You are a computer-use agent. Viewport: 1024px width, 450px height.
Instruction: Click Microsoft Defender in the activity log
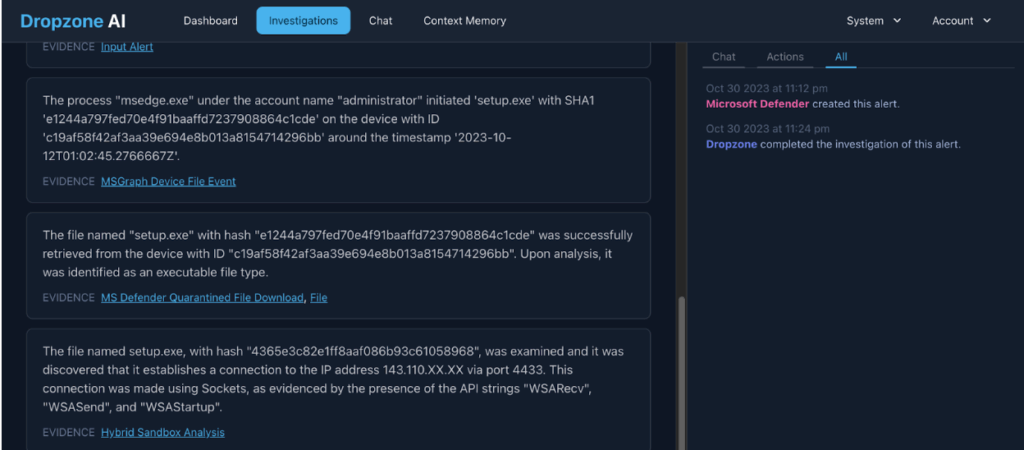pos(758,104)
